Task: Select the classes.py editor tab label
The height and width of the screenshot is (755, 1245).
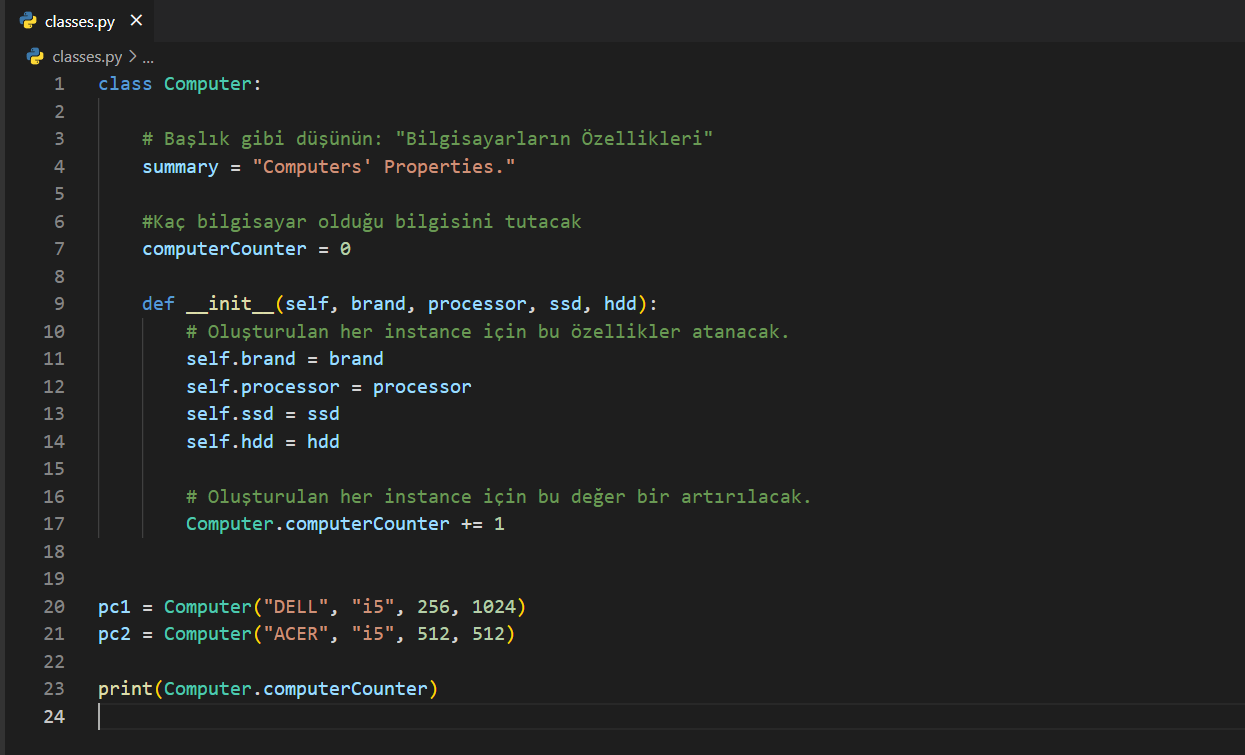Action: click(79, 21)
